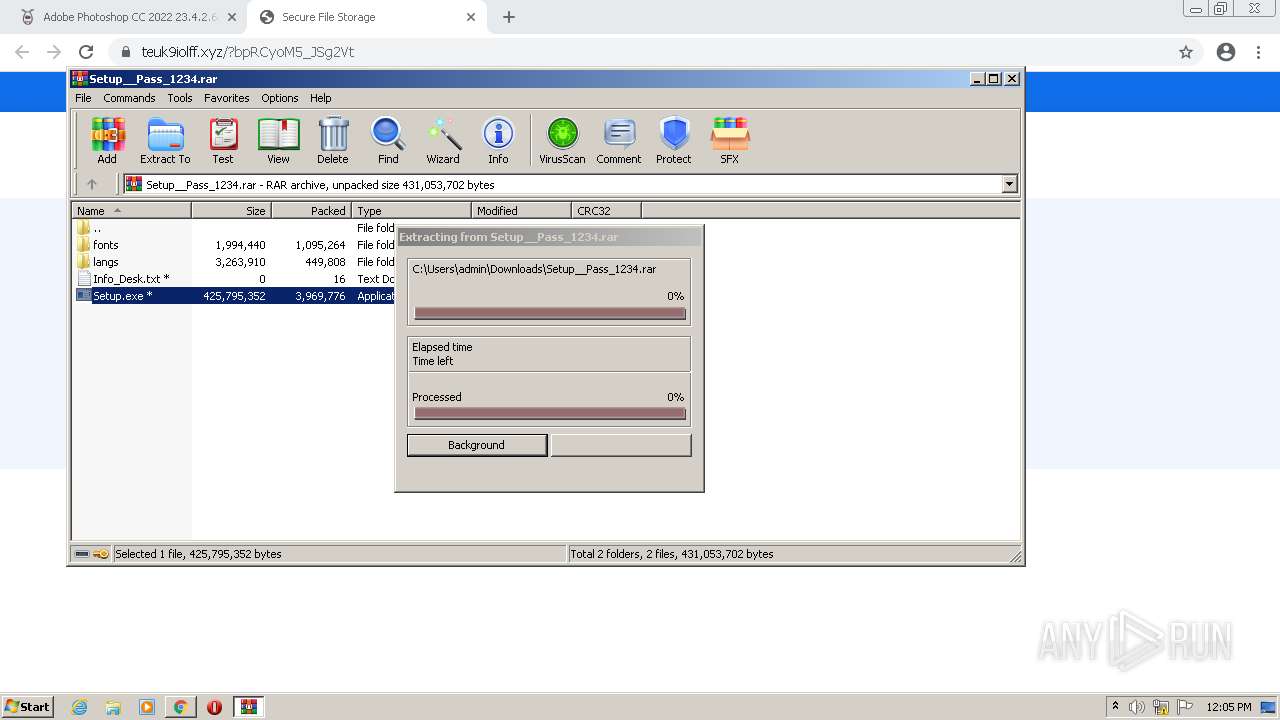This screenshot has width=1280, height=720.
Task: Go up one folder level arrow
Action: [x=92, y=184]
